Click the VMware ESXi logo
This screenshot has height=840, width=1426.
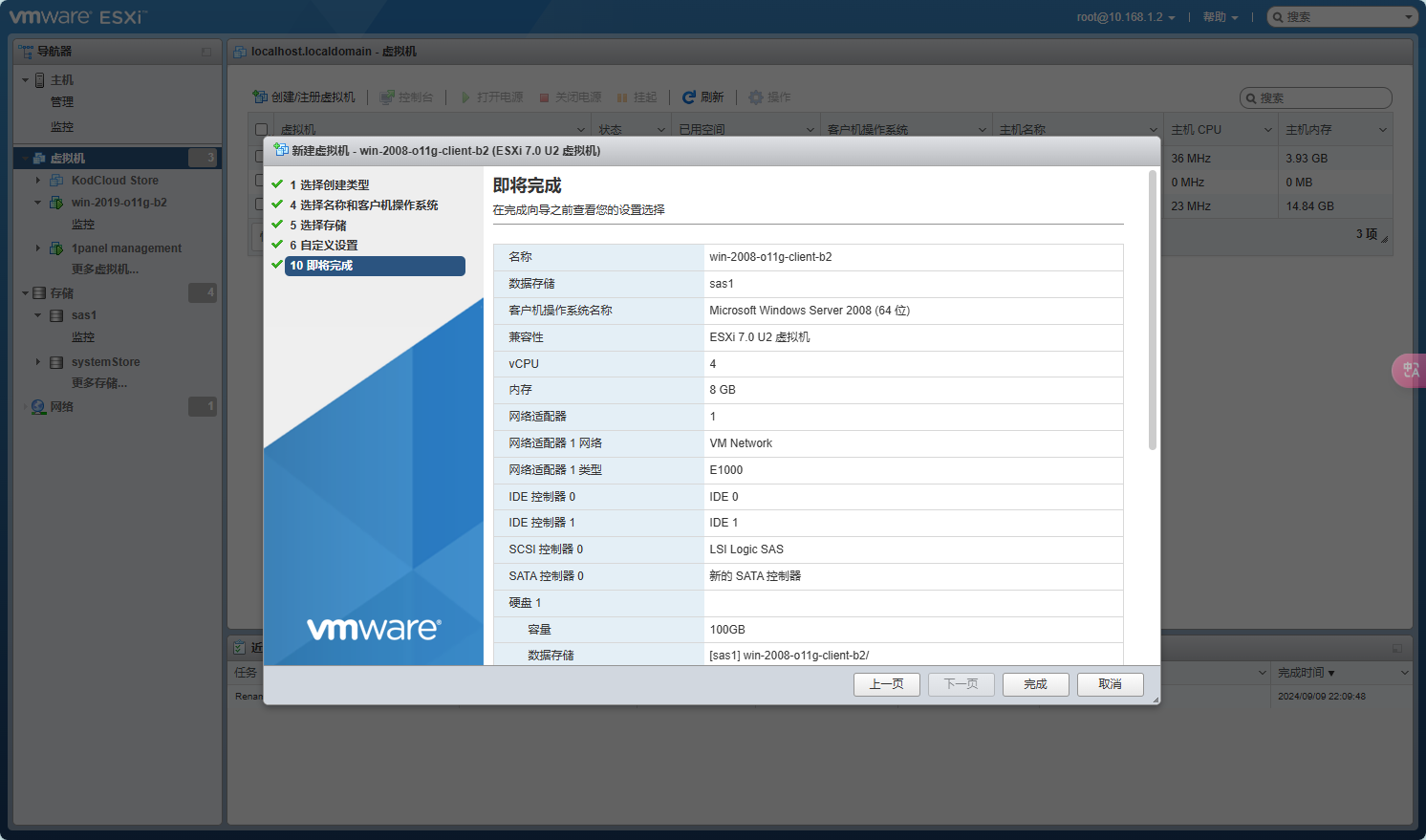tap(77, 17)
